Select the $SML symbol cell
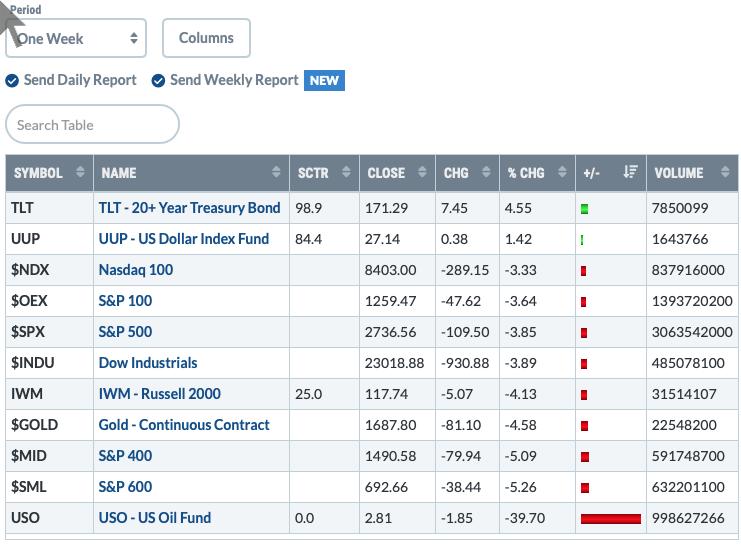 49,487
